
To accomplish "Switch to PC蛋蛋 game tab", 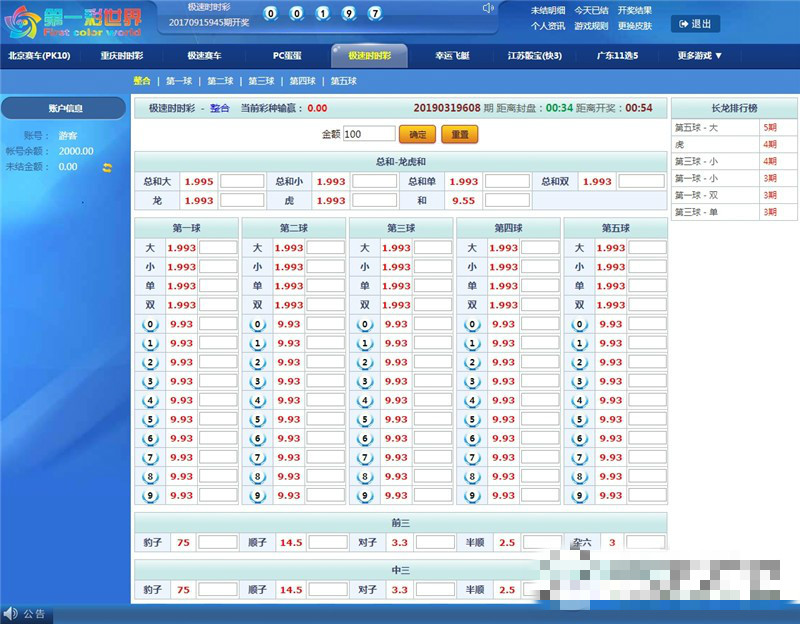I will coord(287,56).
